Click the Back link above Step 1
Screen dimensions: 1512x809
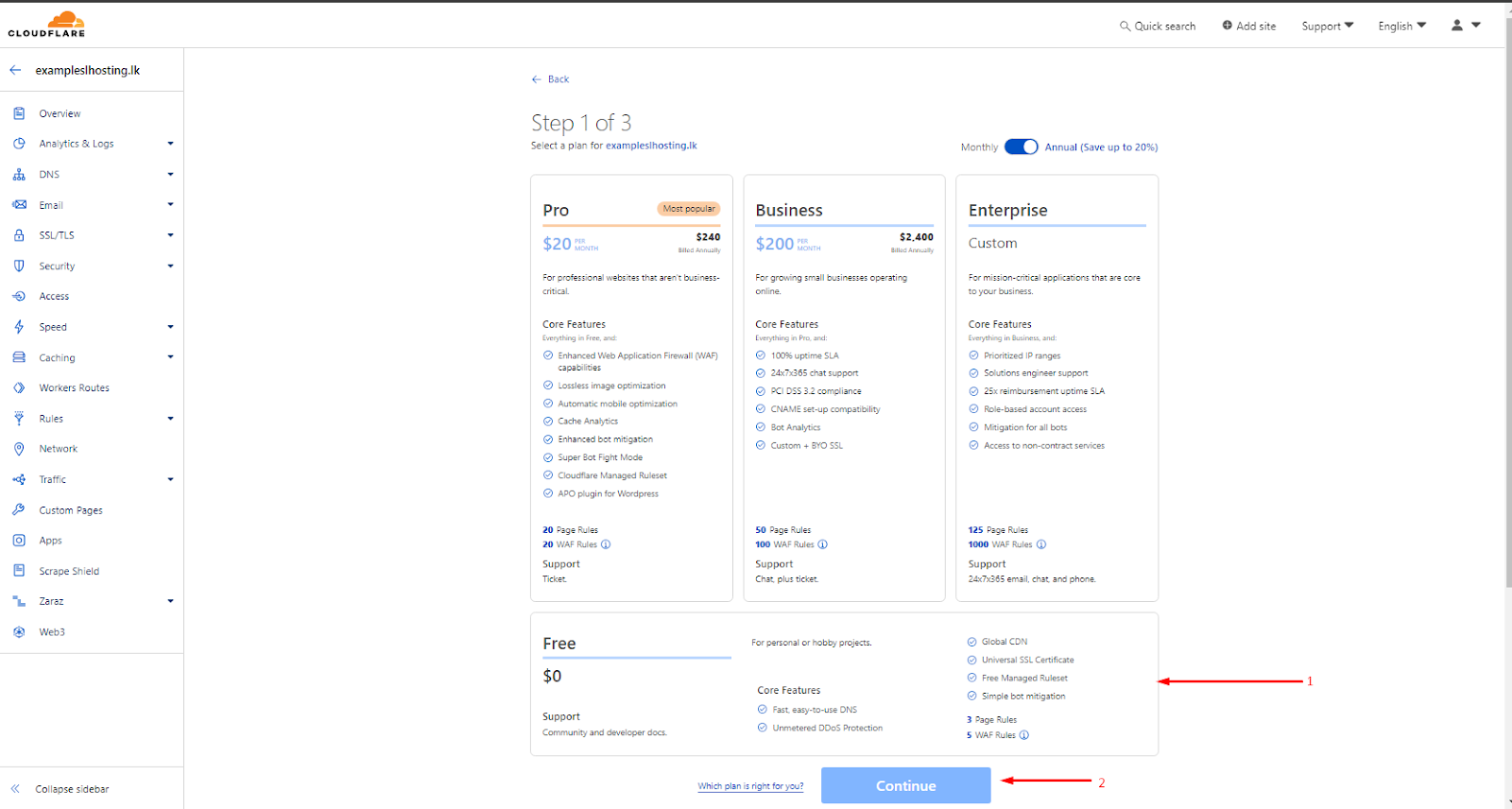coord(550,79)
